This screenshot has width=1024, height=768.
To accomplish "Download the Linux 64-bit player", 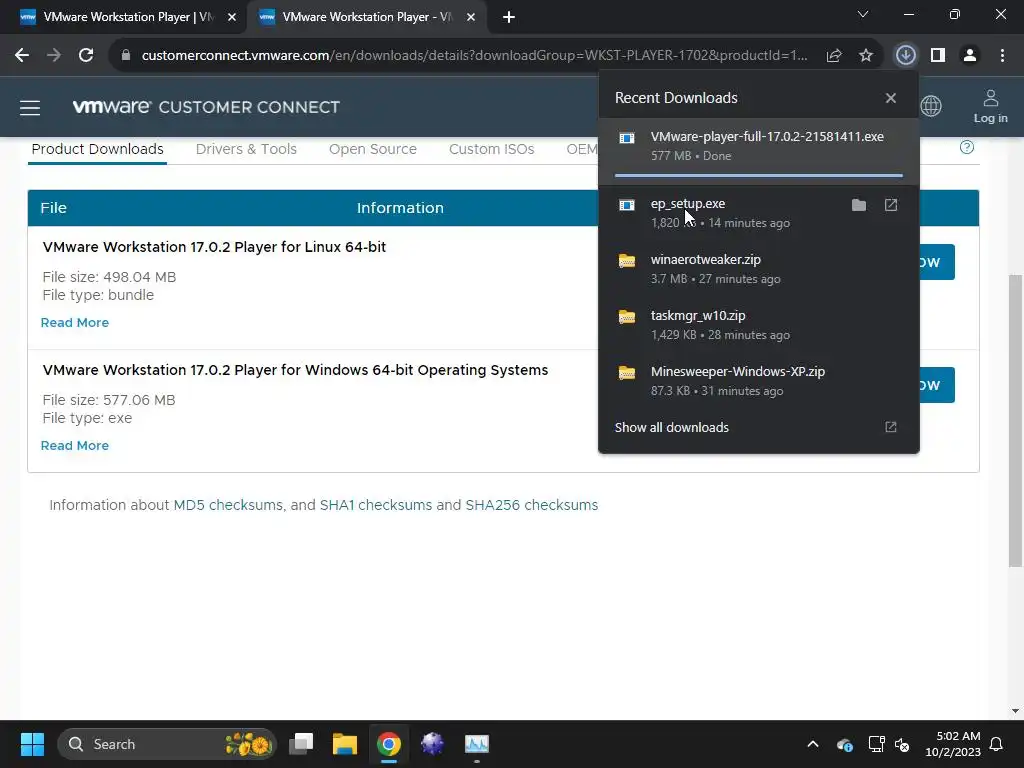I will tap(937, 262).
